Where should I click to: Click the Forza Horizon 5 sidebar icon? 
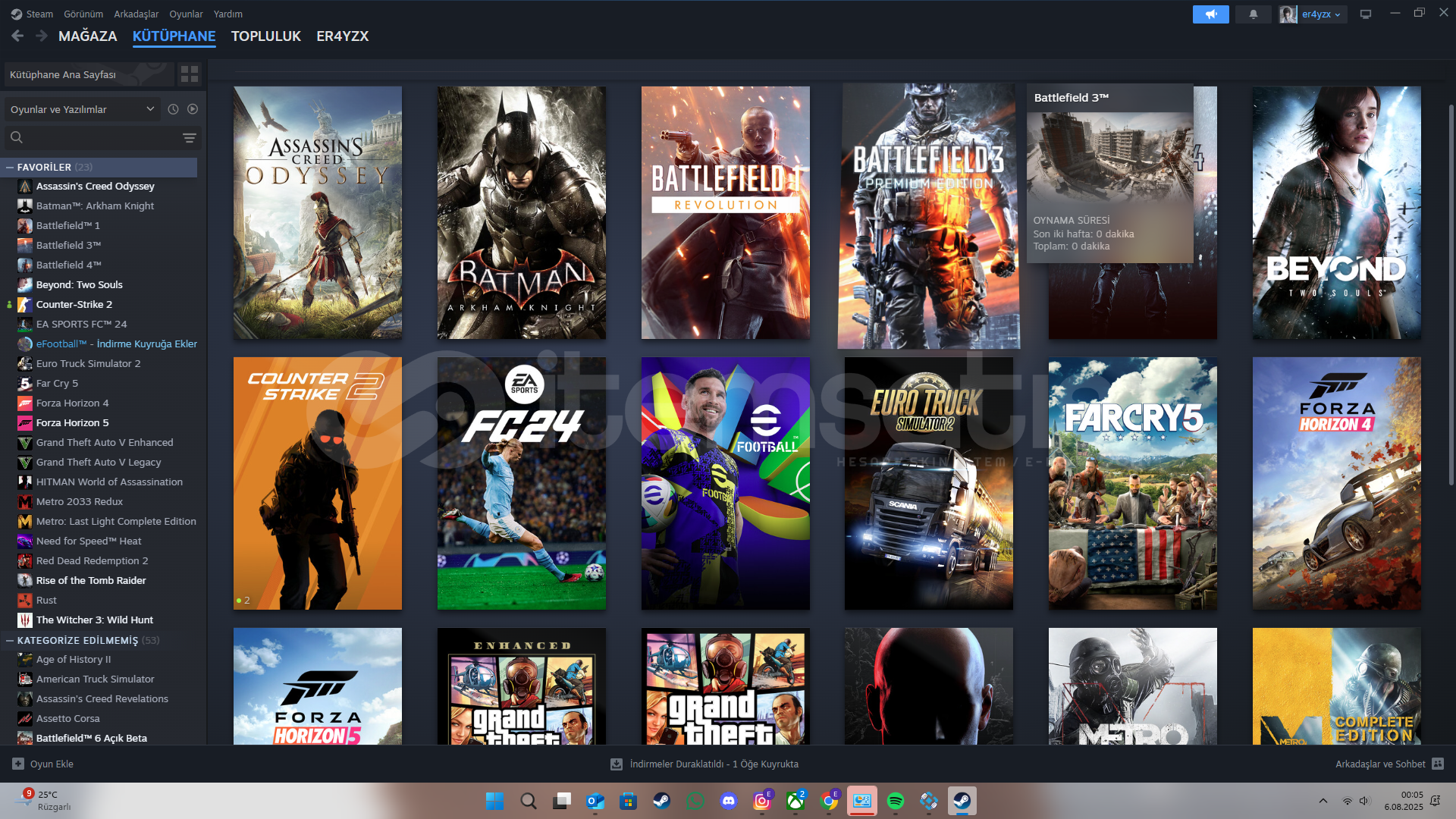(25, 423)
